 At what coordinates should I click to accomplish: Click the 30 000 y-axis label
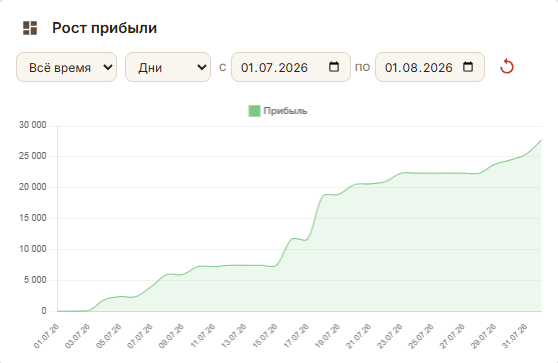click(x=33, y=125)
